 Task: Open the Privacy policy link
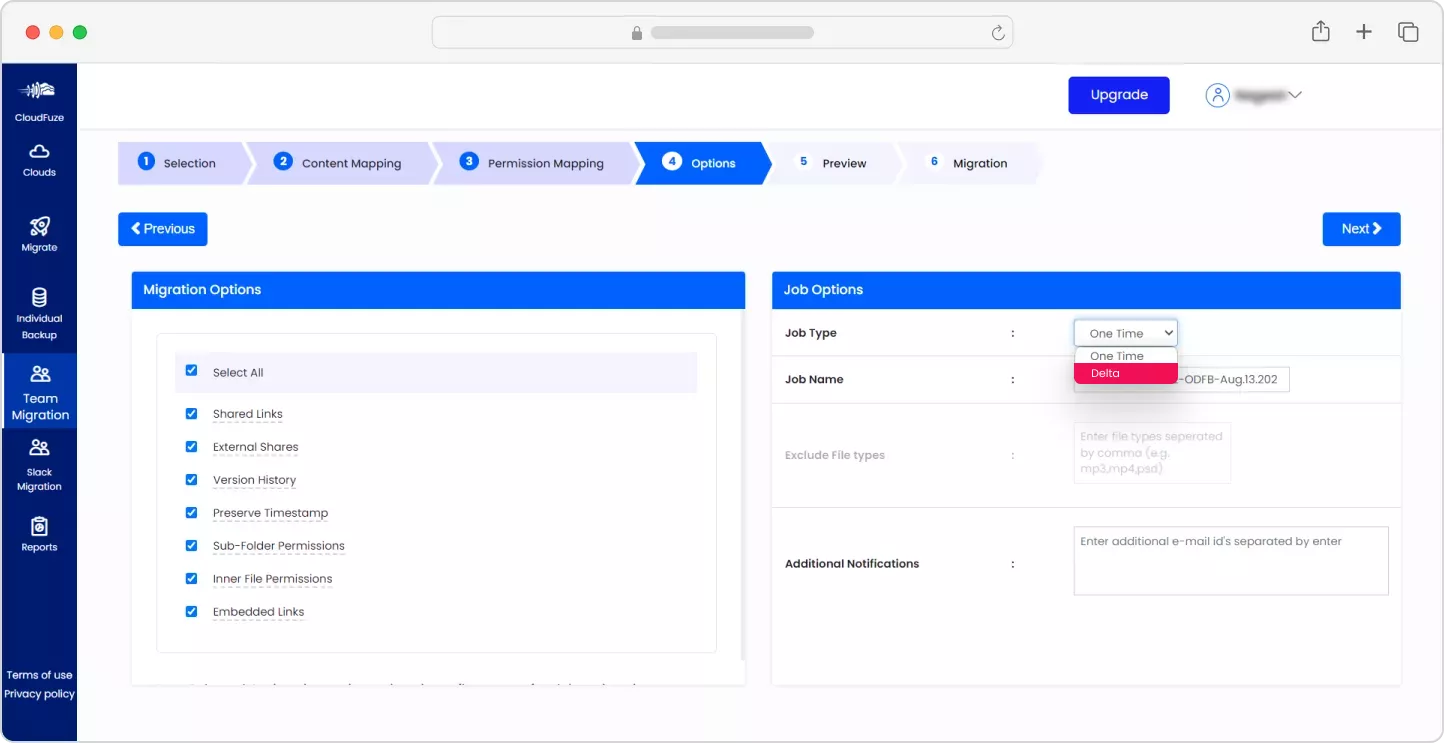(x=39, y=694)
